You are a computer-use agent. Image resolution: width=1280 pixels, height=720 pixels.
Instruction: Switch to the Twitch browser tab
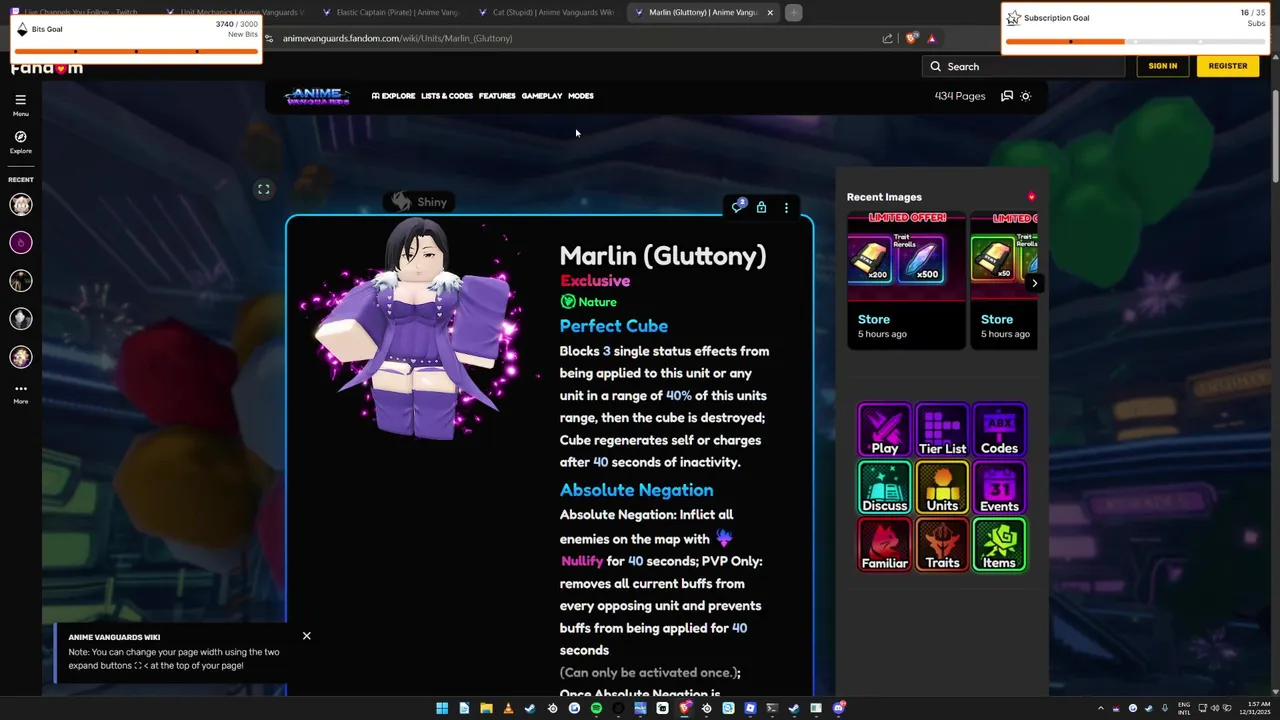click(78, 12)
